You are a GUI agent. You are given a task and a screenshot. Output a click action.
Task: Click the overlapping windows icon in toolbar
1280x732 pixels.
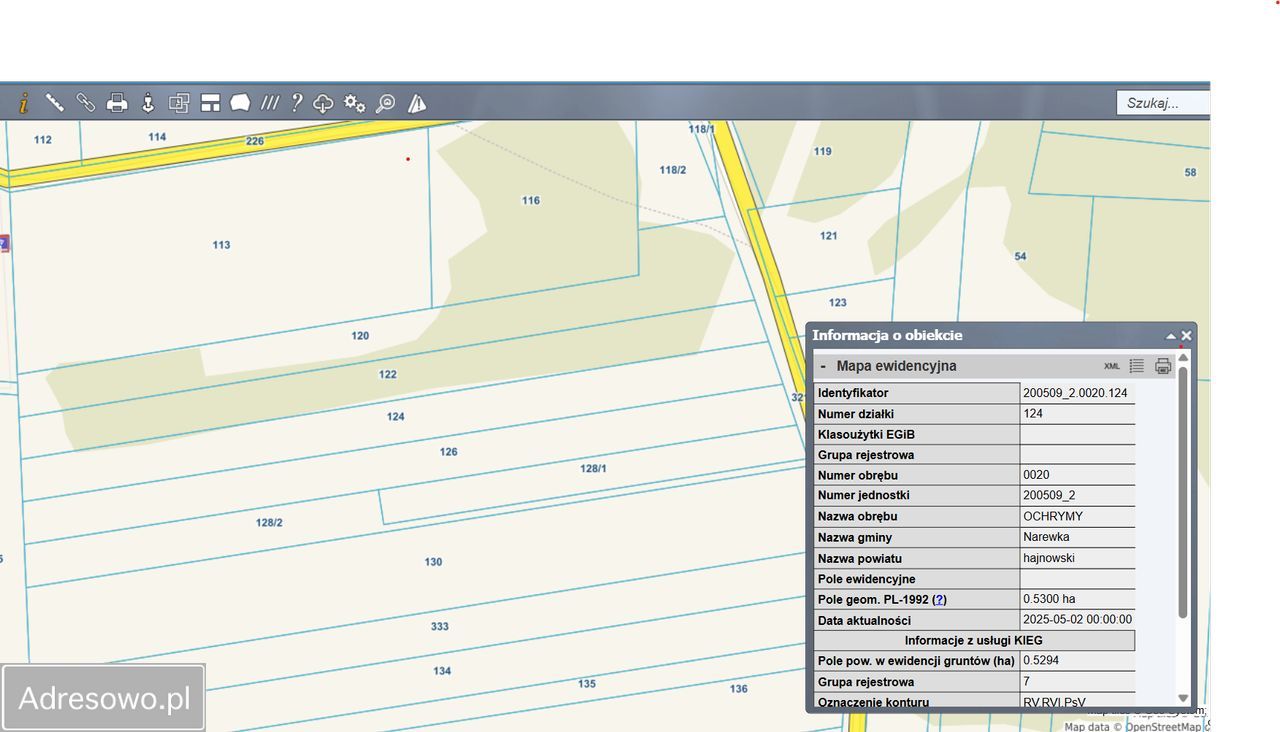click(x=179, y=103)
